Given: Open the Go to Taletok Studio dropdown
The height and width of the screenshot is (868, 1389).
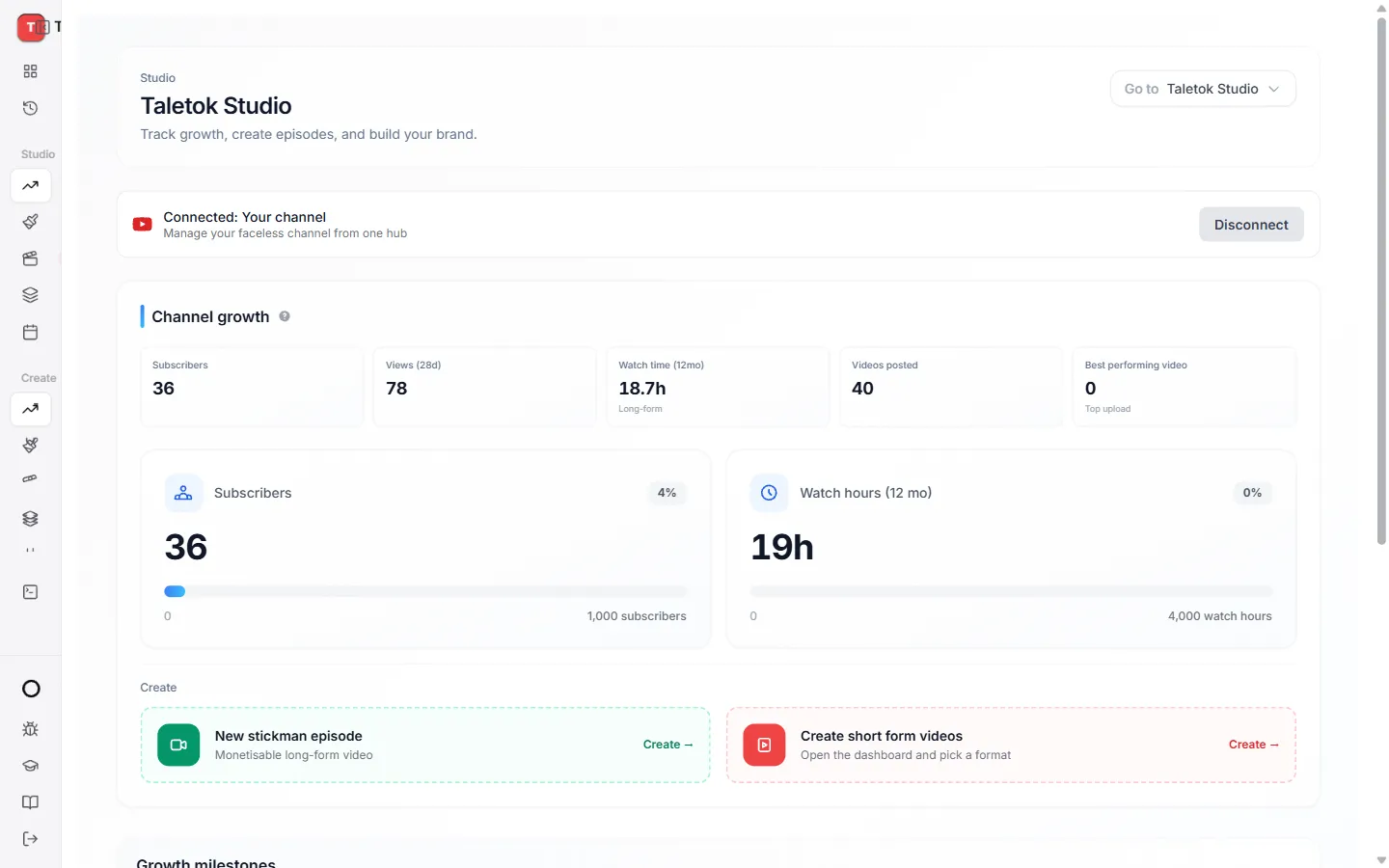Looking at the screenshot, I should point(1203,89).
